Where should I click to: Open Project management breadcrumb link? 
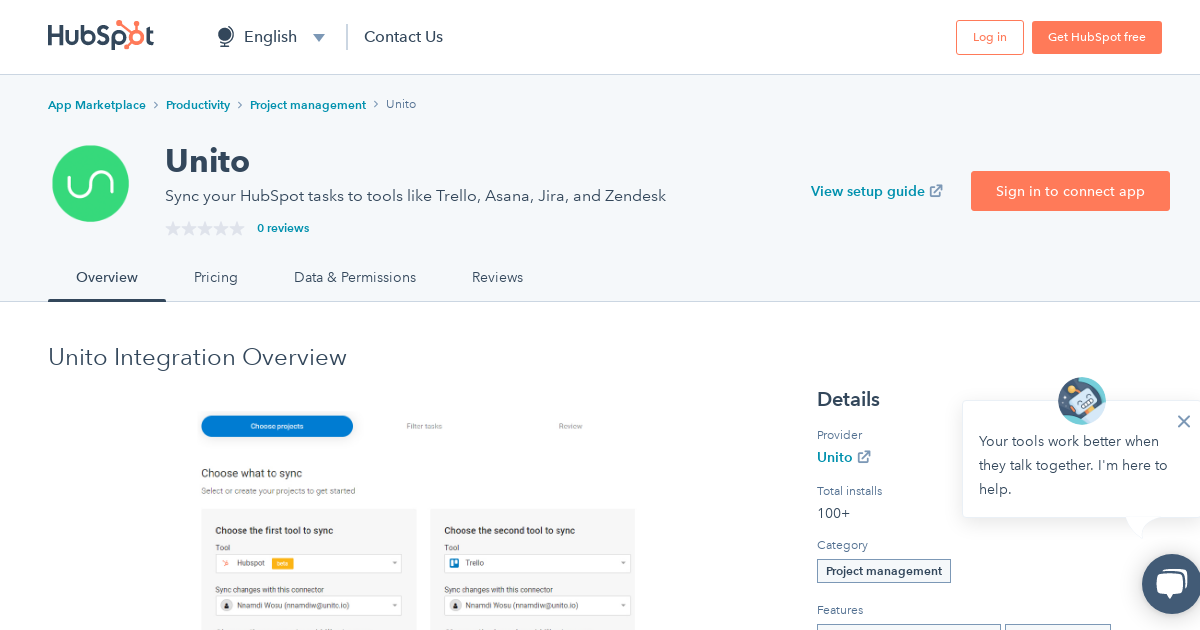point(308,105)
